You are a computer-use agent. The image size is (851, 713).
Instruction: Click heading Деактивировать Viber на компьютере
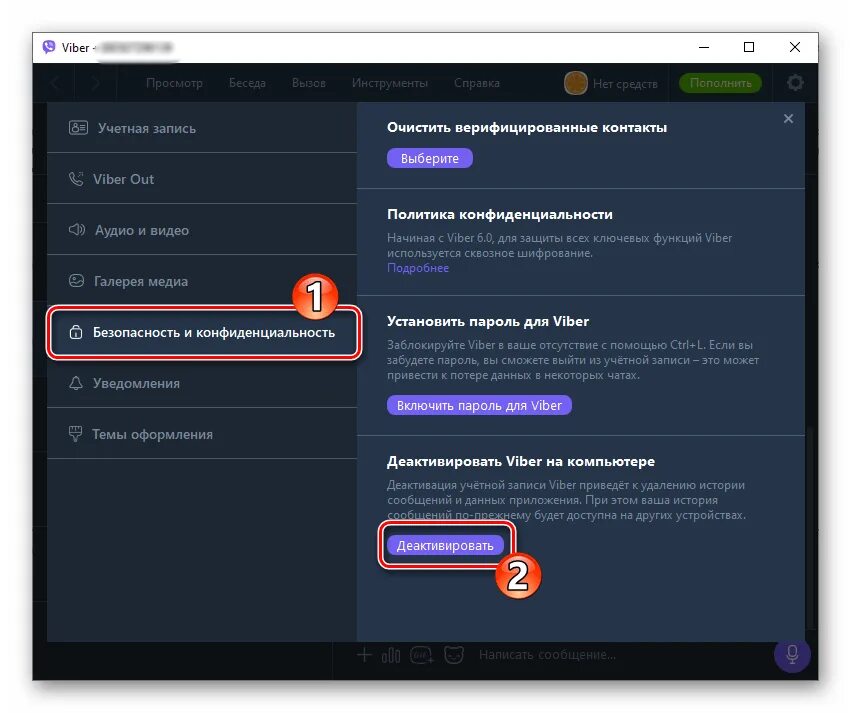coord(520,461)
